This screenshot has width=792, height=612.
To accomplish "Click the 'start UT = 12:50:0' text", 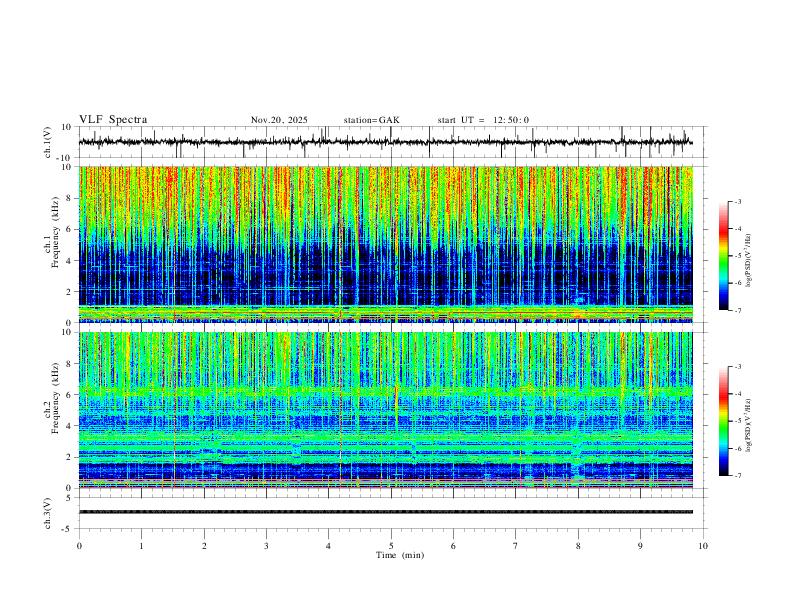I will [x=483, y=120].
